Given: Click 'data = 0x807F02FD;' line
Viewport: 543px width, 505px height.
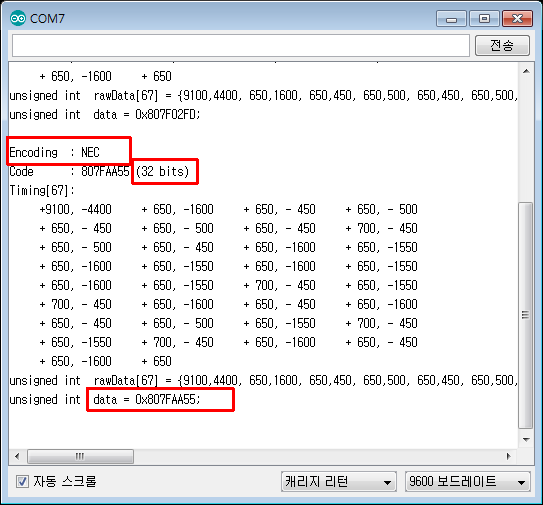Looking at the screenshot, I should point(105,114).
